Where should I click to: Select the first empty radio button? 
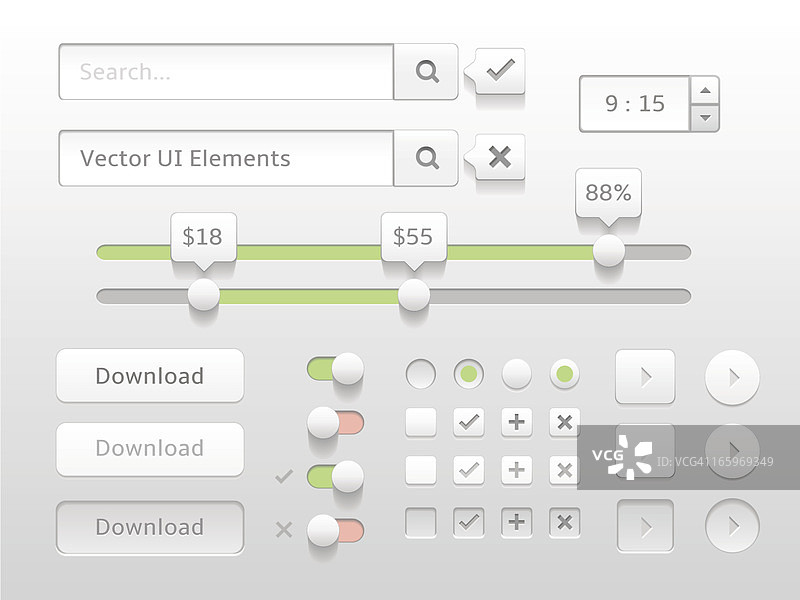point(421,375)
